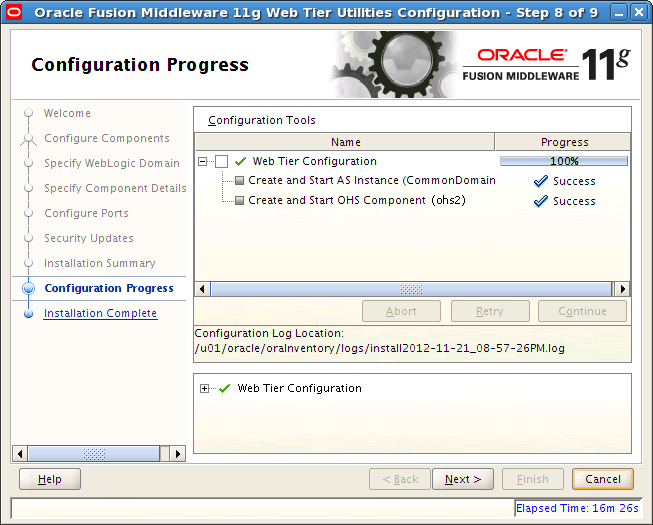This screenshot has width=653, height=525.
Task: Click the Security Updates step circle marker
Action: (28, 238)
